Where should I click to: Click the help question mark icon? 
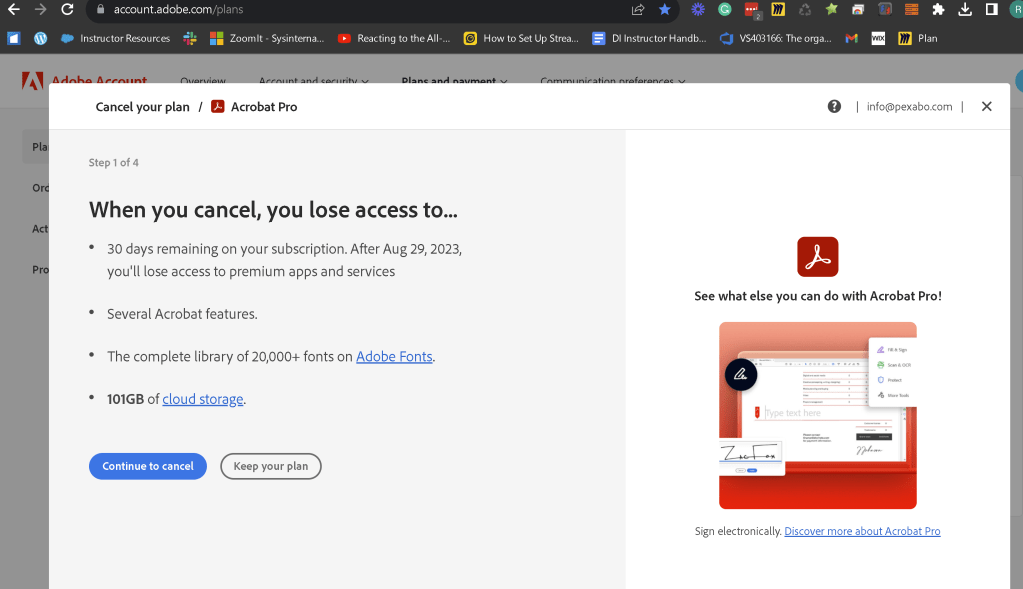coord(834,106)
